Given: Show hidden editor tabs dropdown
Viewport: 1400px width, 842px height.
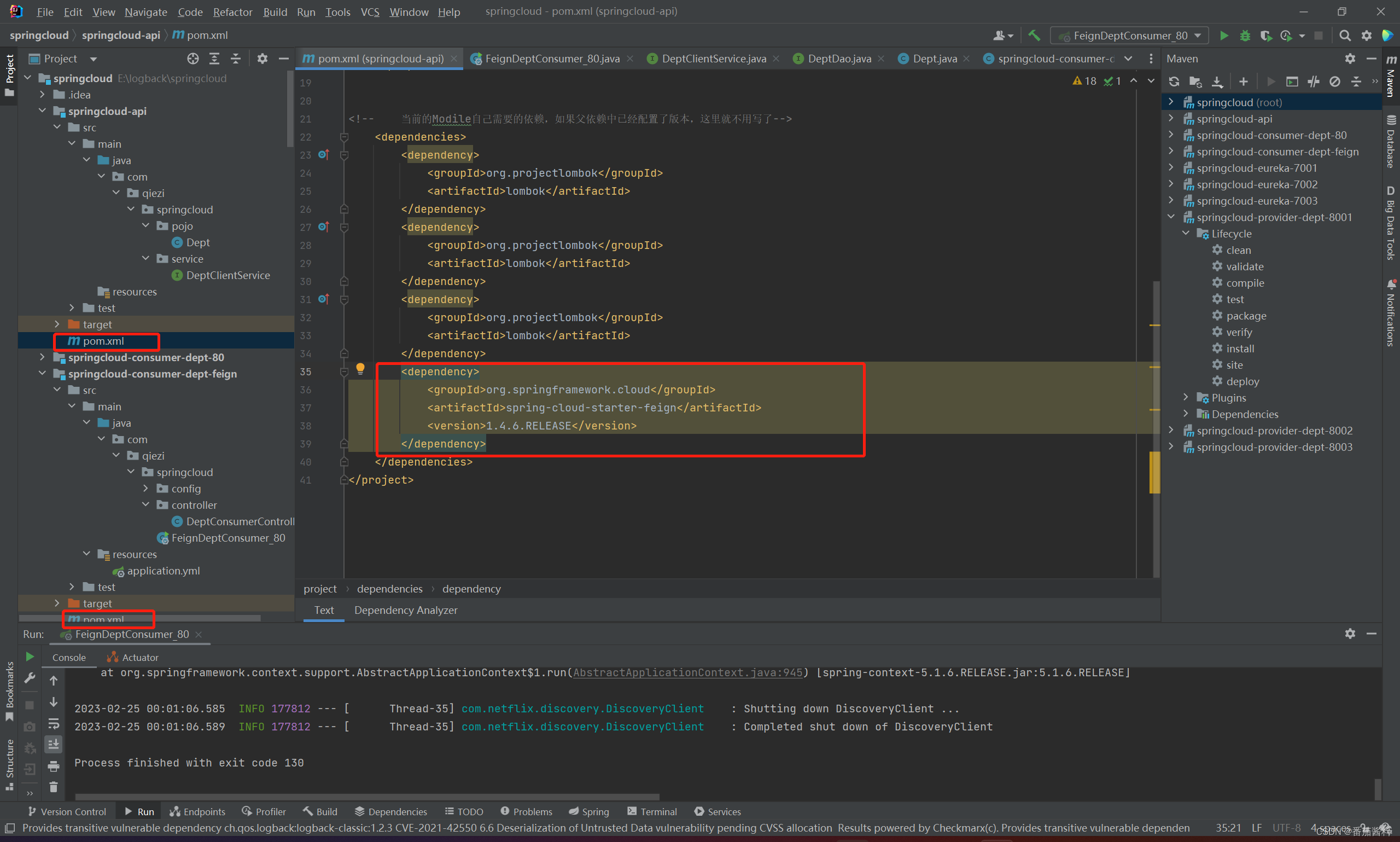Looking at the screenshot, I should [x=1128, y=59].
